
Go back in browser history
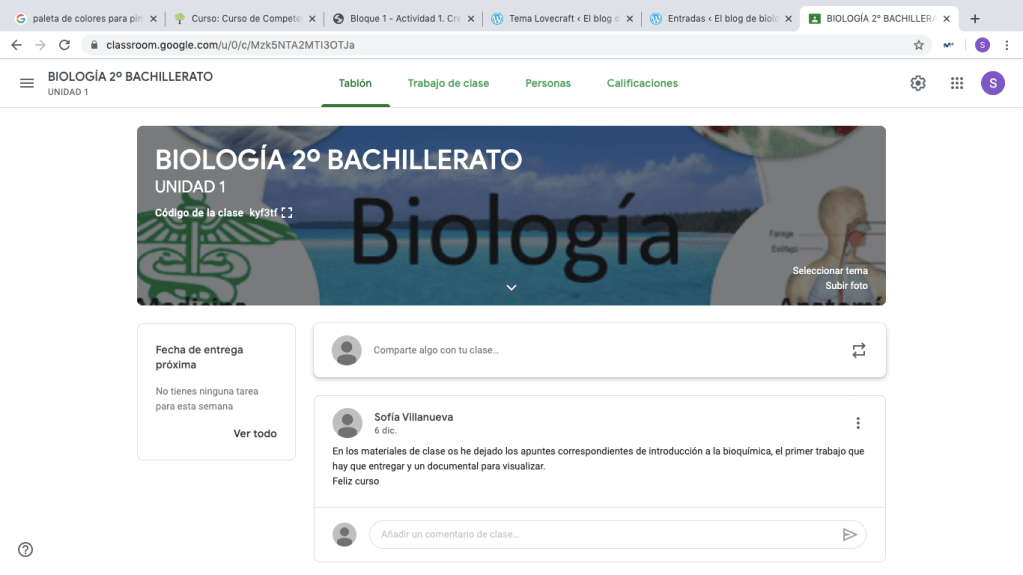[16, 45]
